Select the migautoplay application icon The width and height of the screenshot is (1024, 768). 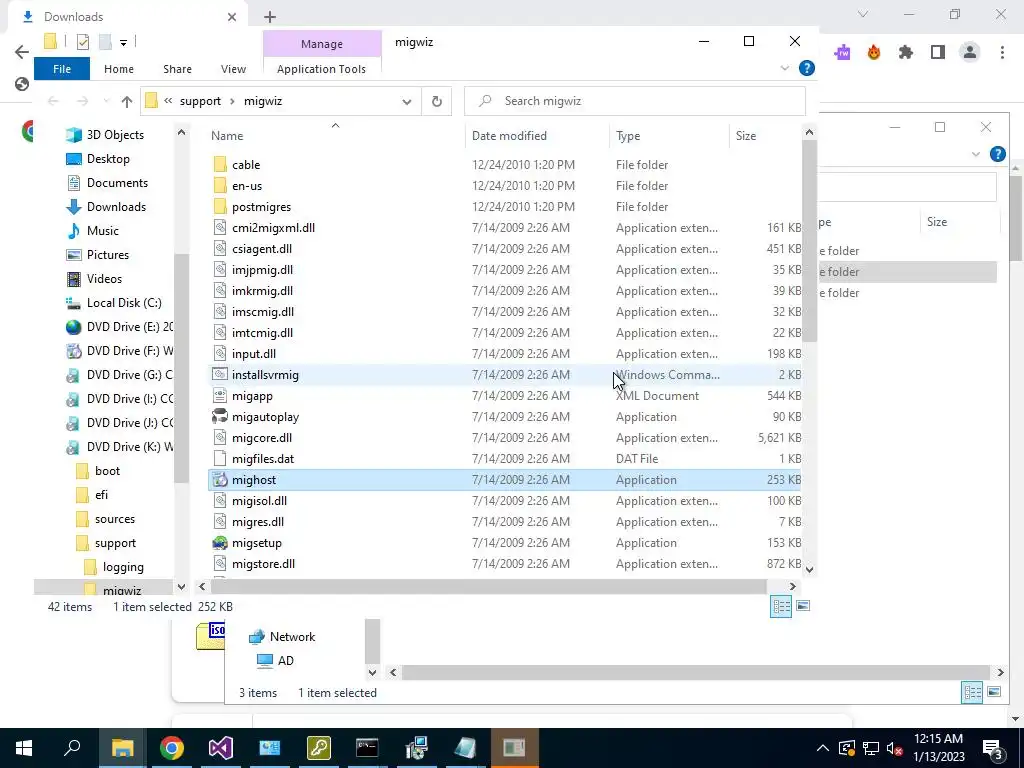coord(220,417)
